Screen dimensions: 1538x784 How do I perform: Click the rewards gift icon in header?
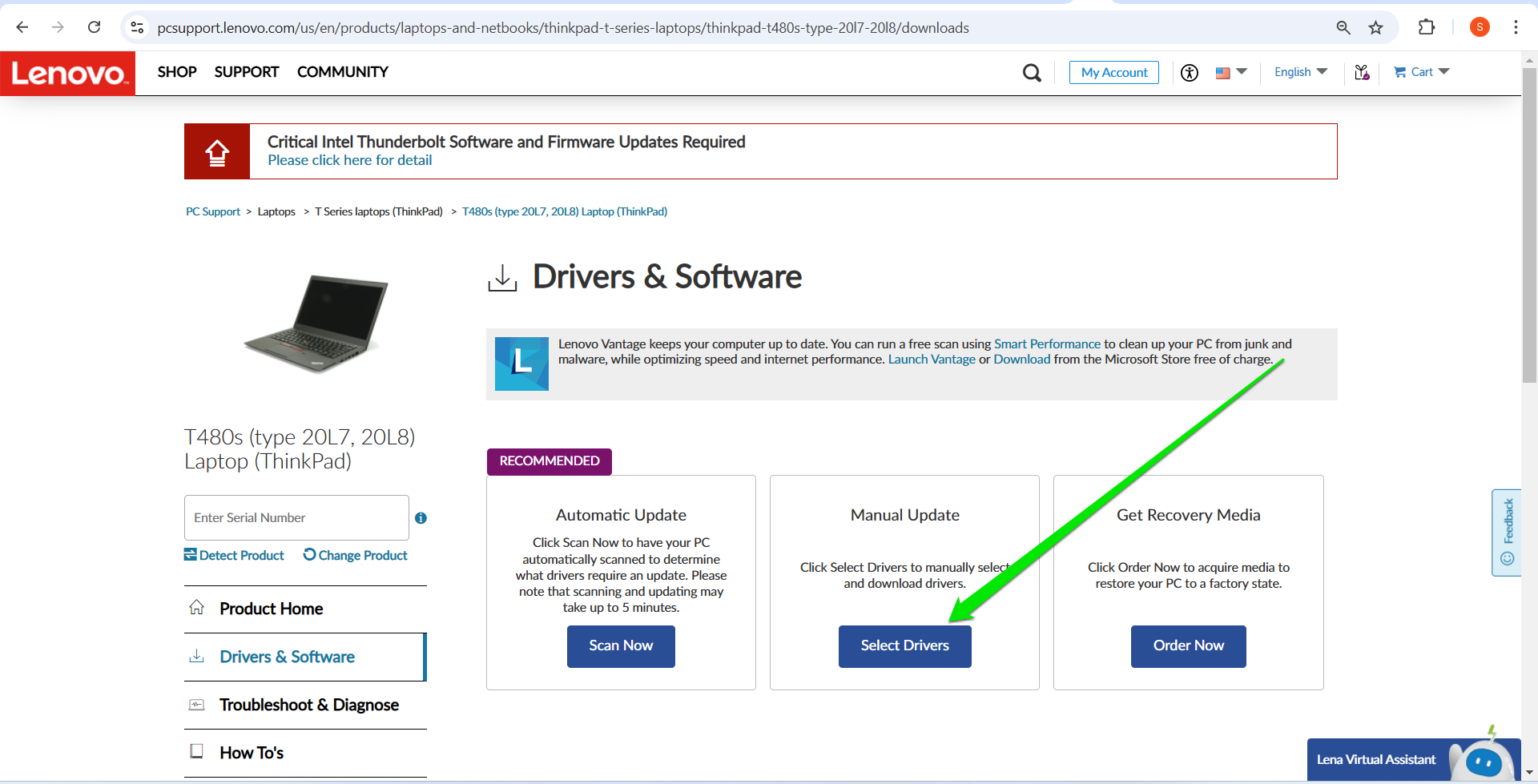click(x=1362, y=73)
